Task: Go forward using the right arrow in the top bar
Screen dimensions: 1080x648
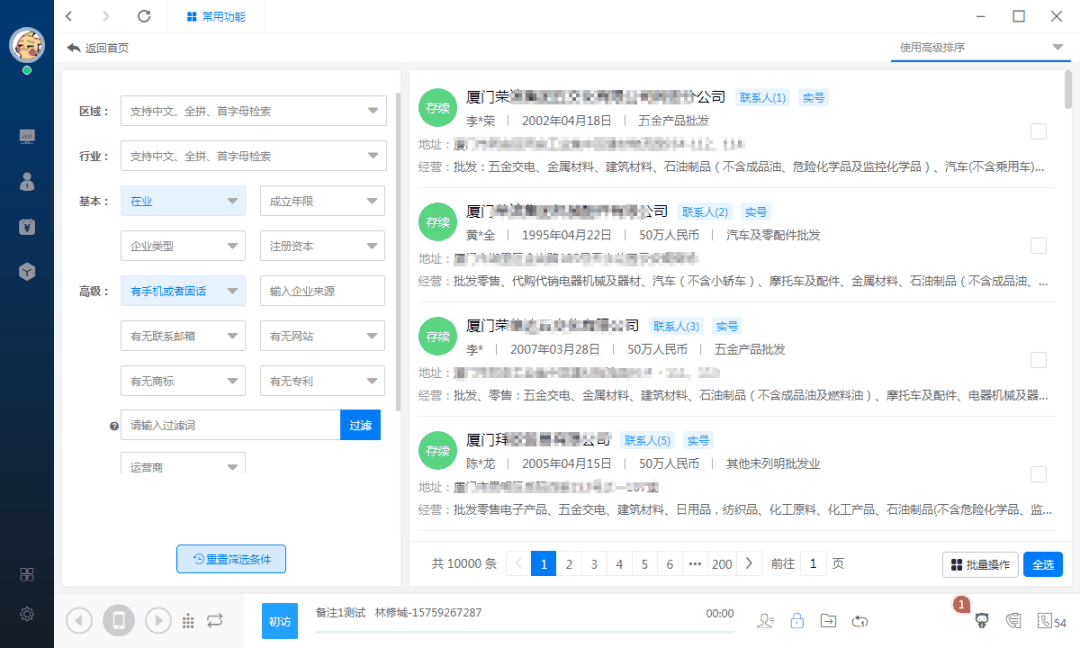Action: point(105,16)
